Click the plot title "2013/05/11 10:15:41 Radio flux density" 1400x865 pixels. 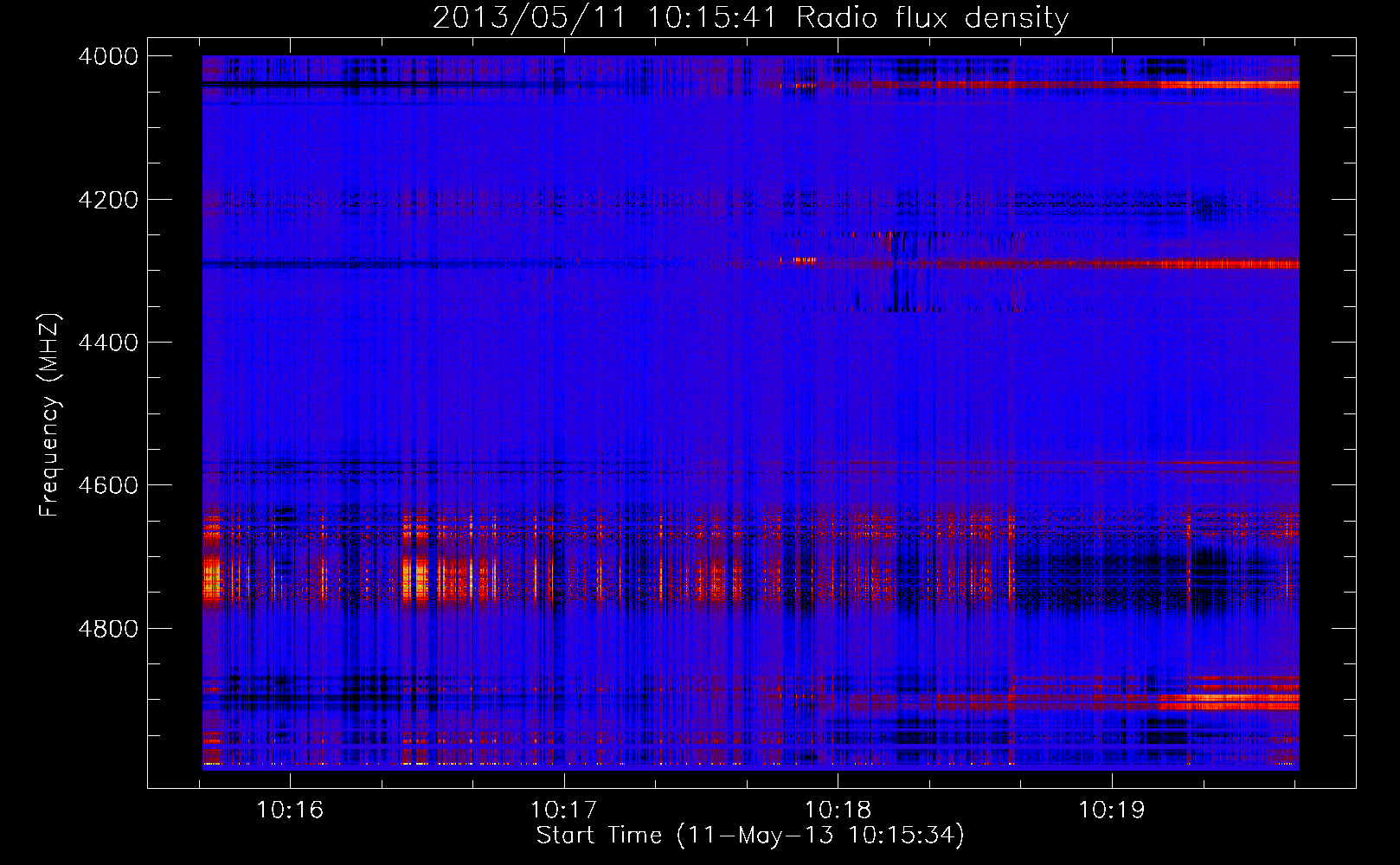[750, 17]
